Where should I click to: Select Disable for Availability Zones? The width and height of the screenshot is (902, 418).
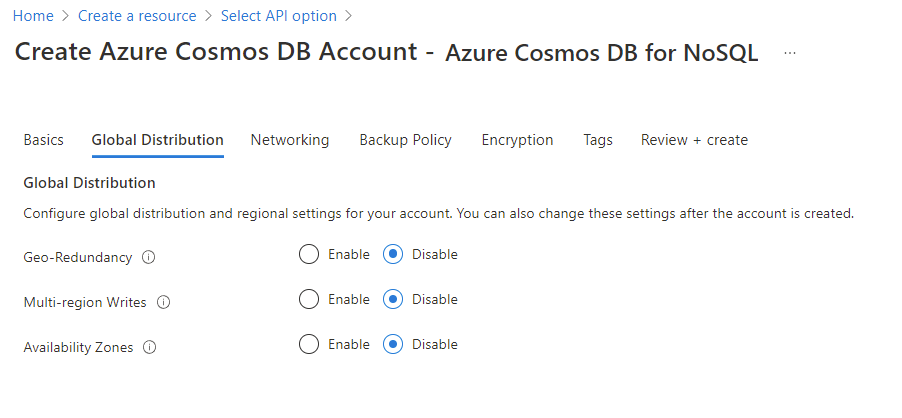(x=393, y=344)
